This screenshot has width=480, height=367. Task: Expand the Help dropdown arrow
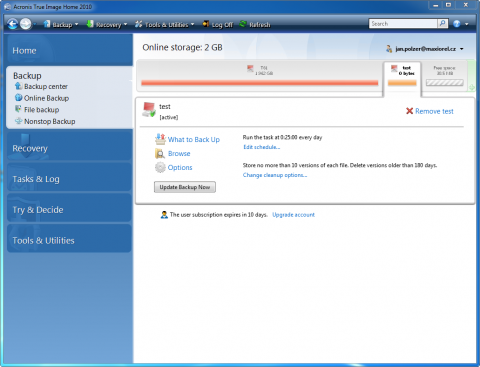[467, 24]
